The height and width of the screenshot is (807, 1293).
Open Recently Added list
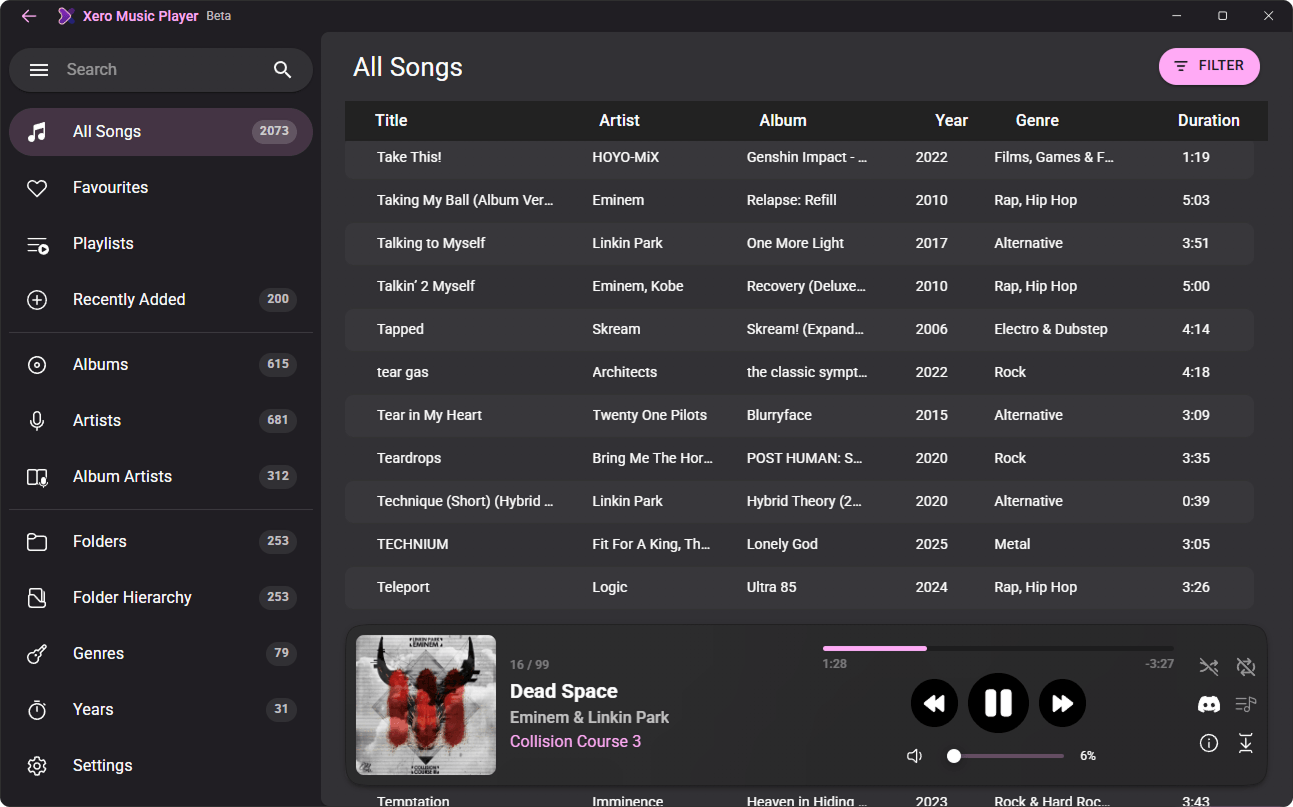[x=161, y=300]
